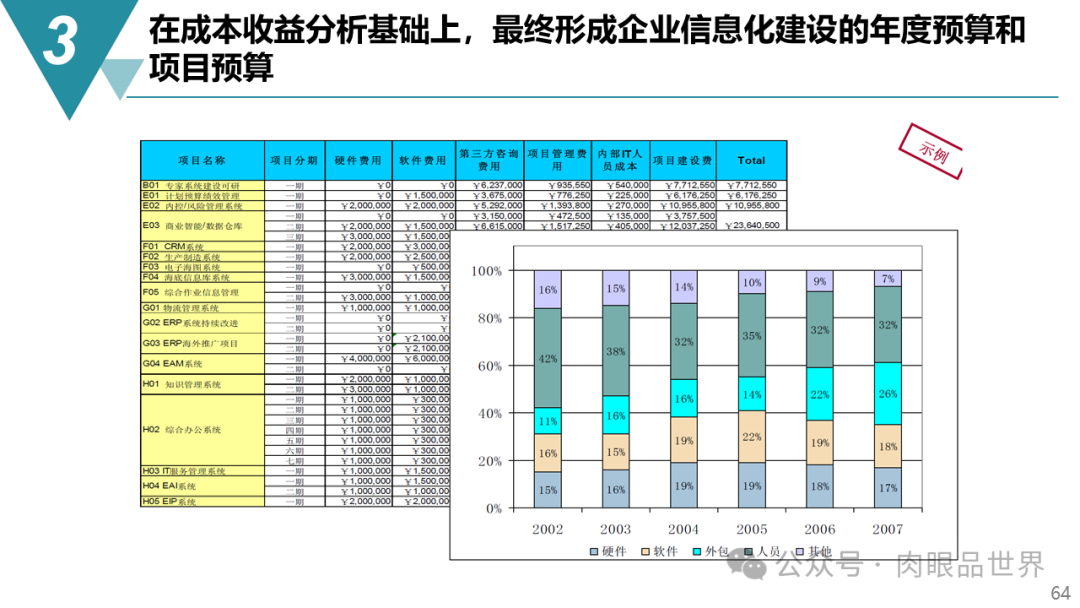This screenshot has height=608, width=1080.
Task: Click the 2007 bar's 26% segment
Action: (x=888, y=394)
